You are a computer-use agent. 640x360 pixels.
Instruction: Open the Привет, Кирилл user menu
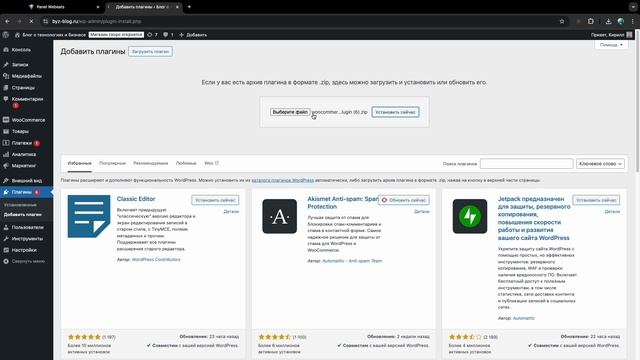point(611,35)
